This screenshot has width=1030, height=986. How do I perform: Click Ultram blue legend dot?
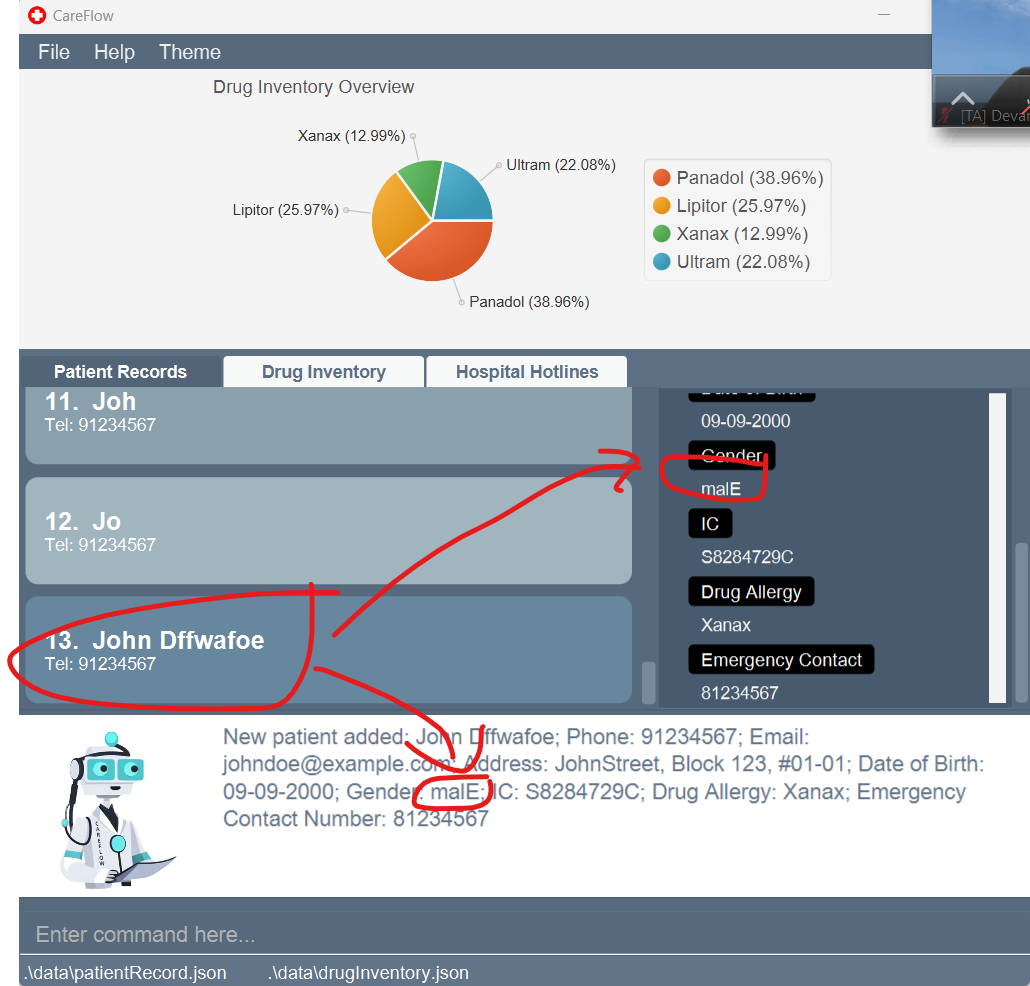[661, 261]
